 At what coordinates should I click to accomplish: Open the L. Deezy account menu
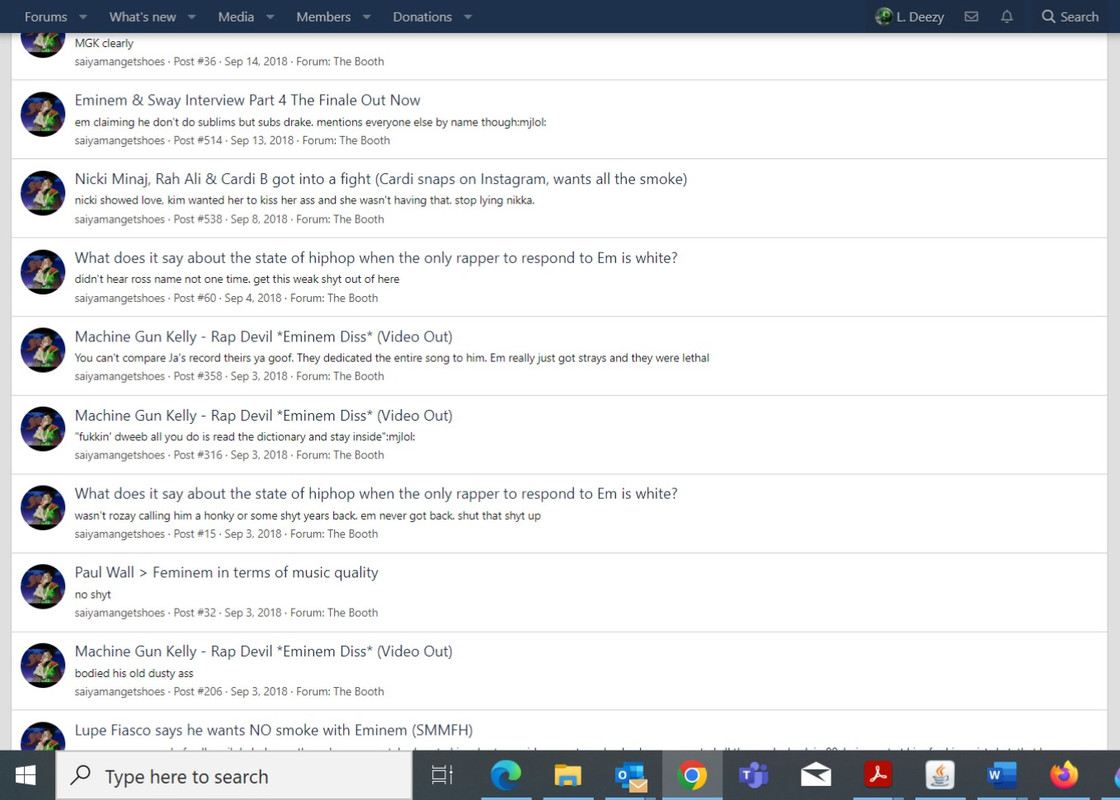pos(910,16)
